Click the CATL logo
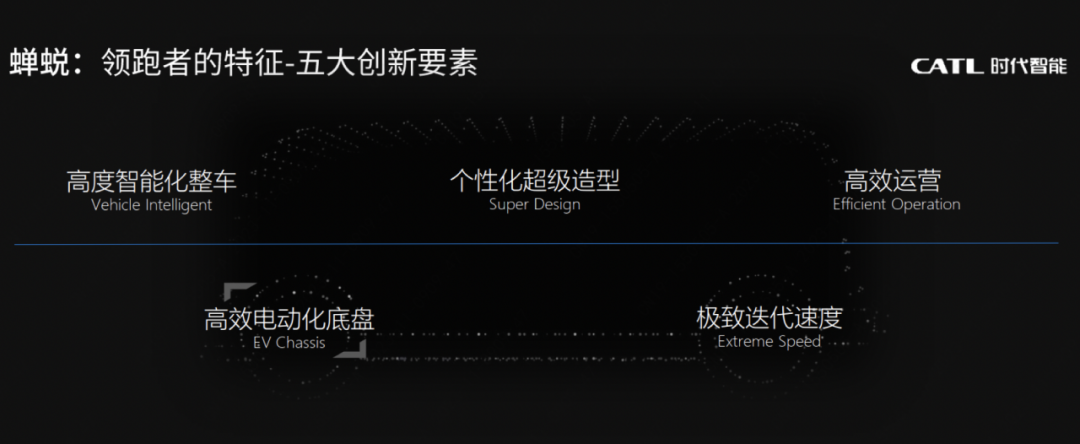 (948, 66)
